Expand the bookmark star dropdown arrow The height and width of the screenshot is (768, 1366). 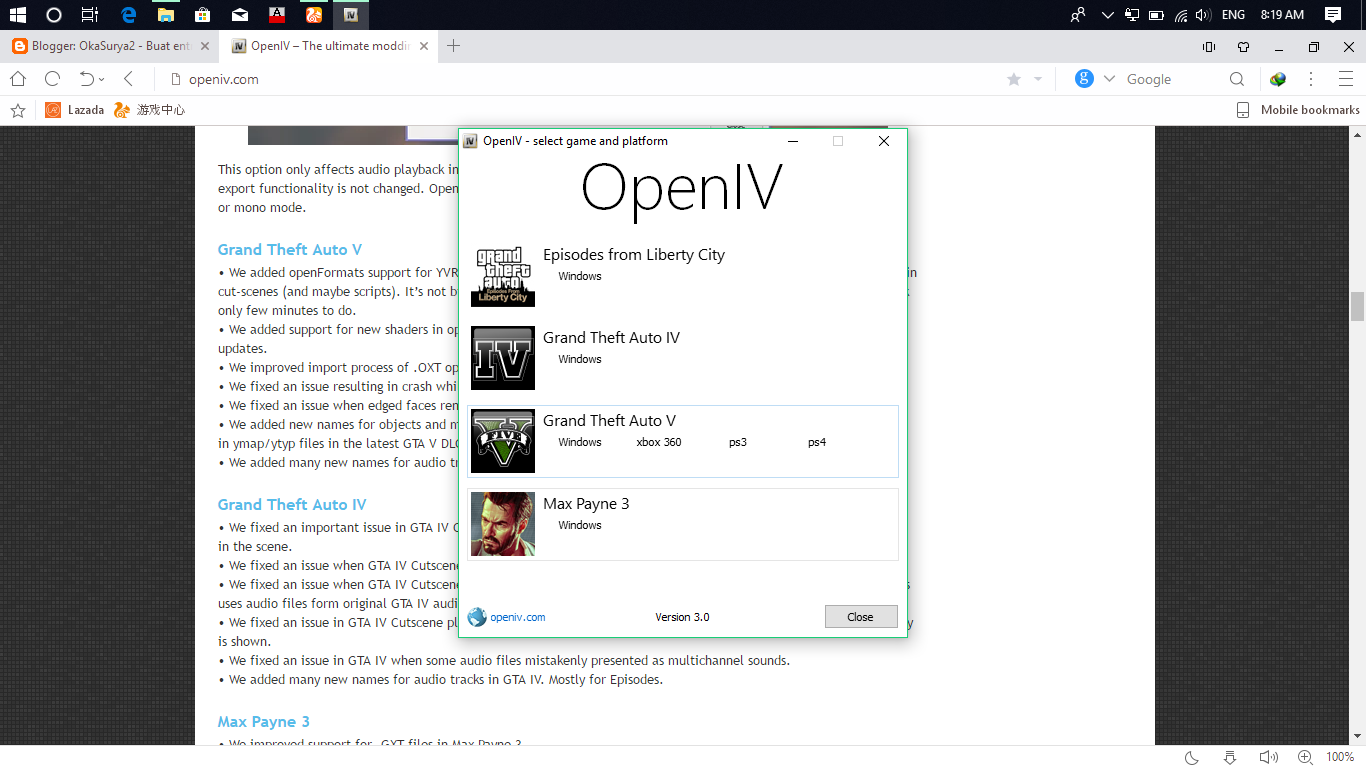[1038, 79]
